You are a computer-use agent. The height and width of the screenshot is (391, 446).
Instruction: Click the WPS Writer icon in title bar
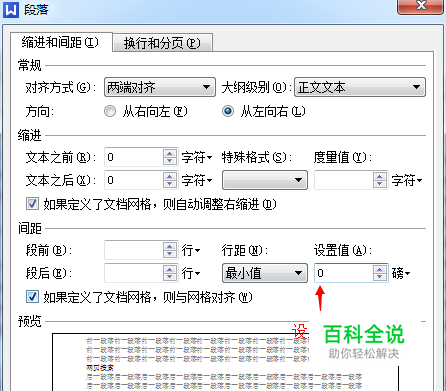coord(11,9)
